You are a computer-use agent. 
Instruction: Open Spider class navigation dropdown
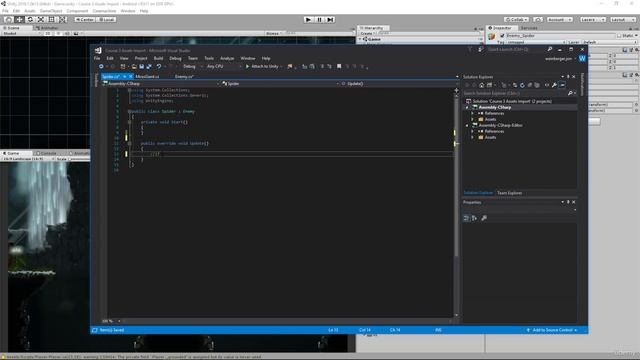click(280, 84)
